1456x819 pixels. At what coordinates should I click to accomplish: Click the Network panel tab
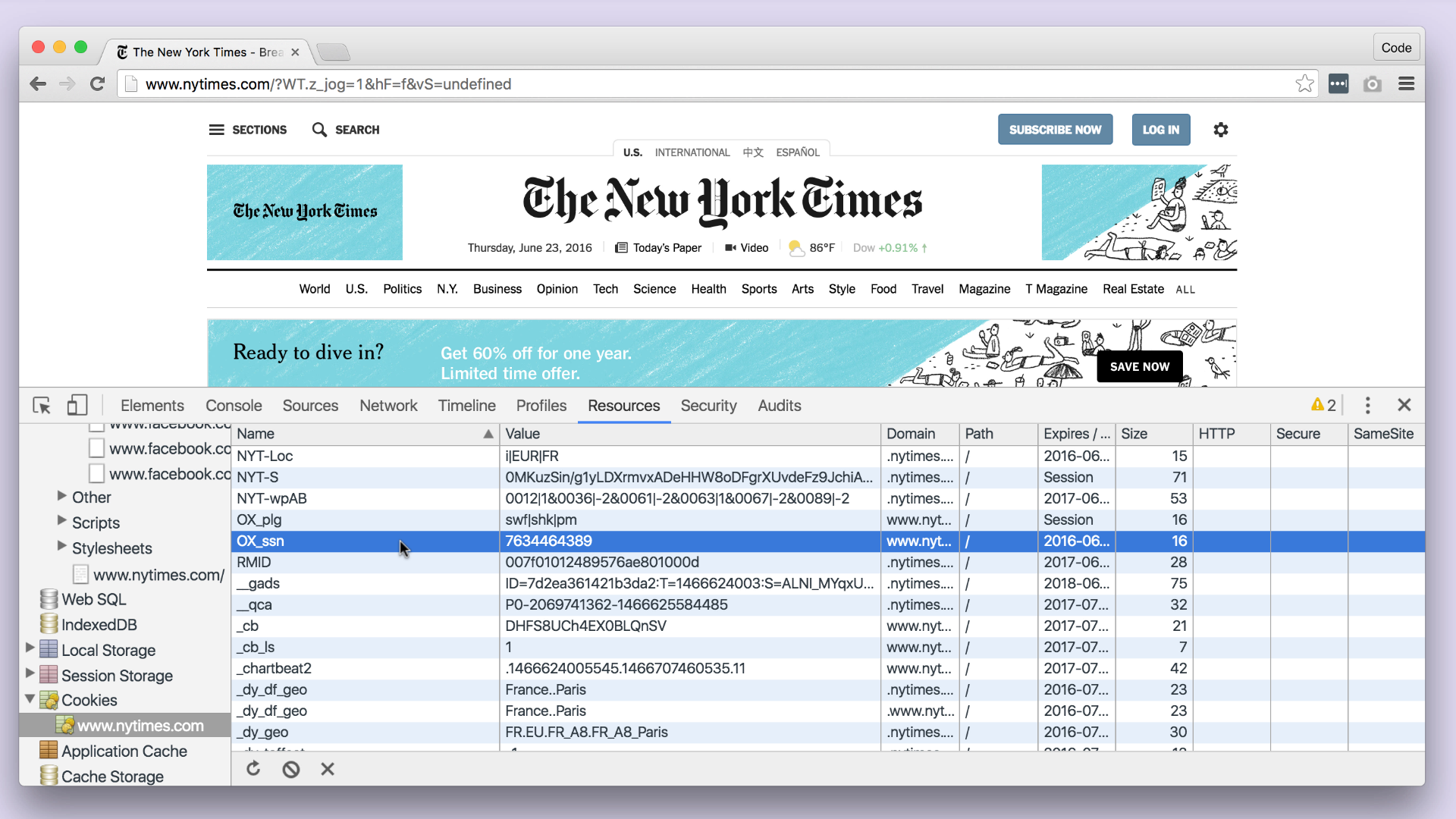pos(388,405)
